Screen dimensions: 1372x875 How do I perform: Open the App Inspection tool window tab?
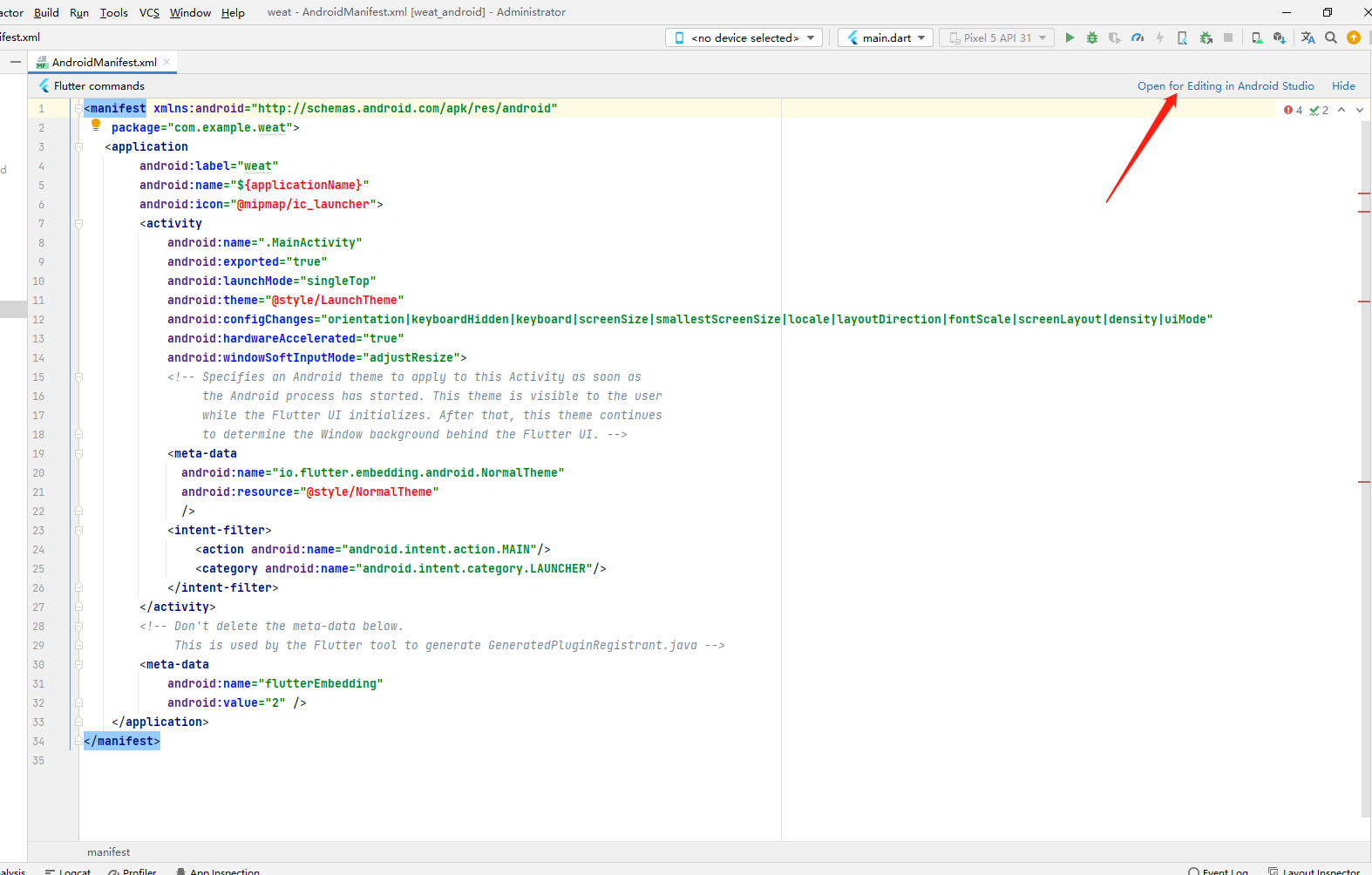217,871
